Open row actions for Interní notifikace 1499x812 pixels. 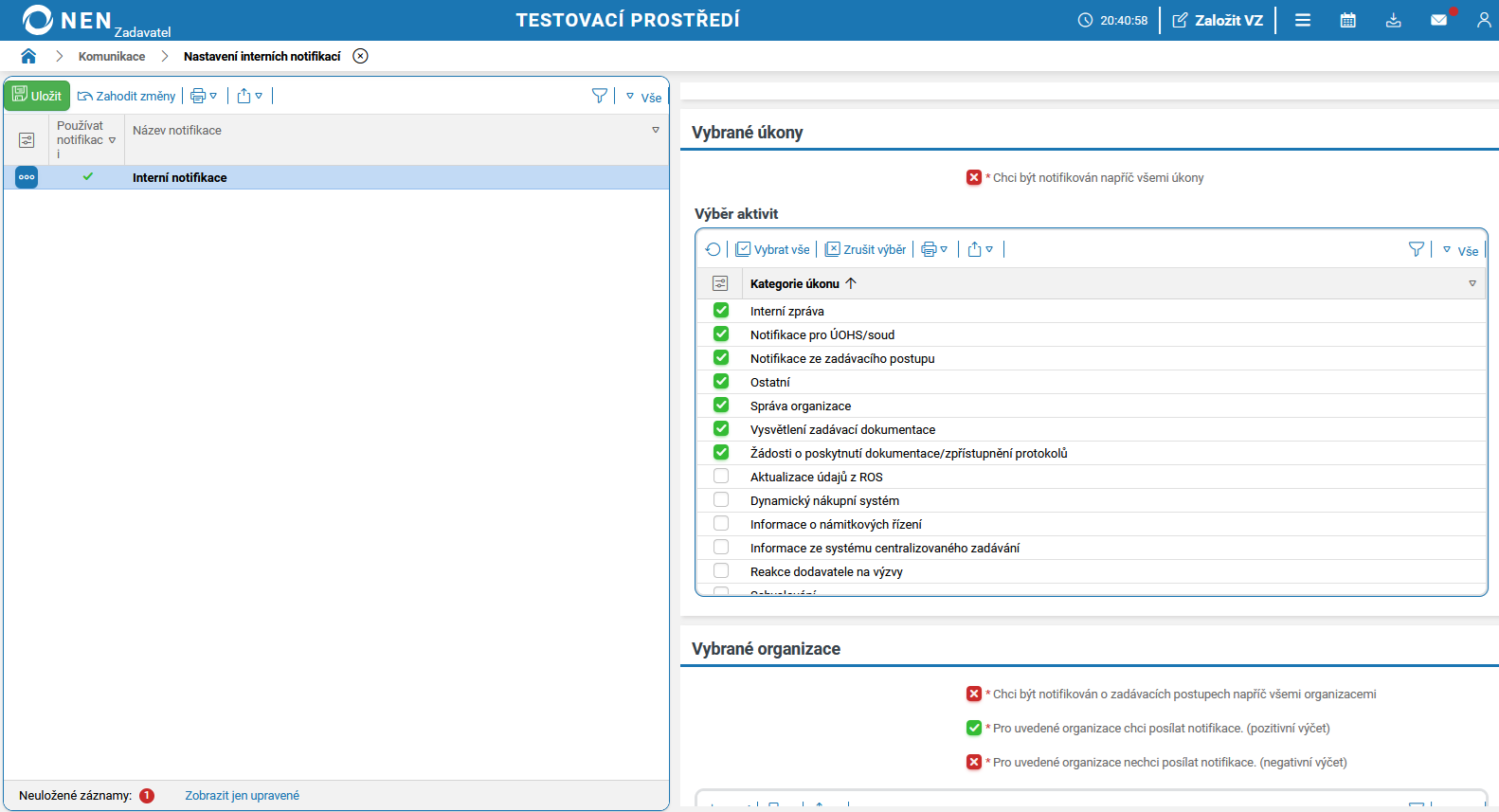click(27, 177)
